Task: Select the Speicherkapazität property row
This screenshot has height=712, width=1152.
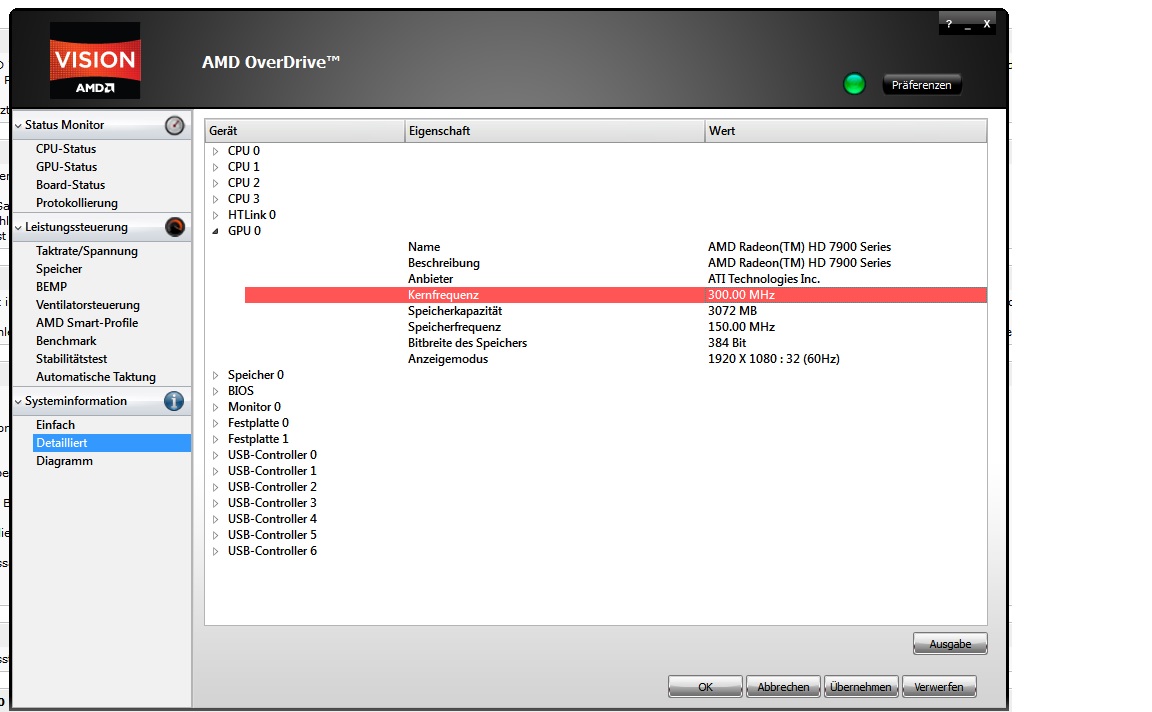Action: (x=616, y=312)
